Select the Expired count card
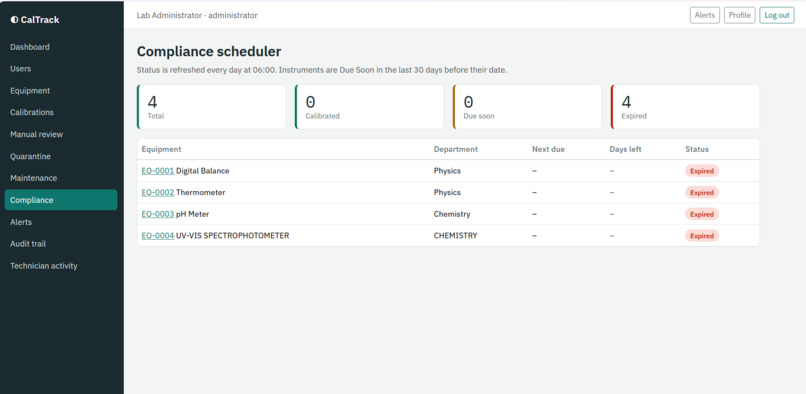 coord(685,106)
